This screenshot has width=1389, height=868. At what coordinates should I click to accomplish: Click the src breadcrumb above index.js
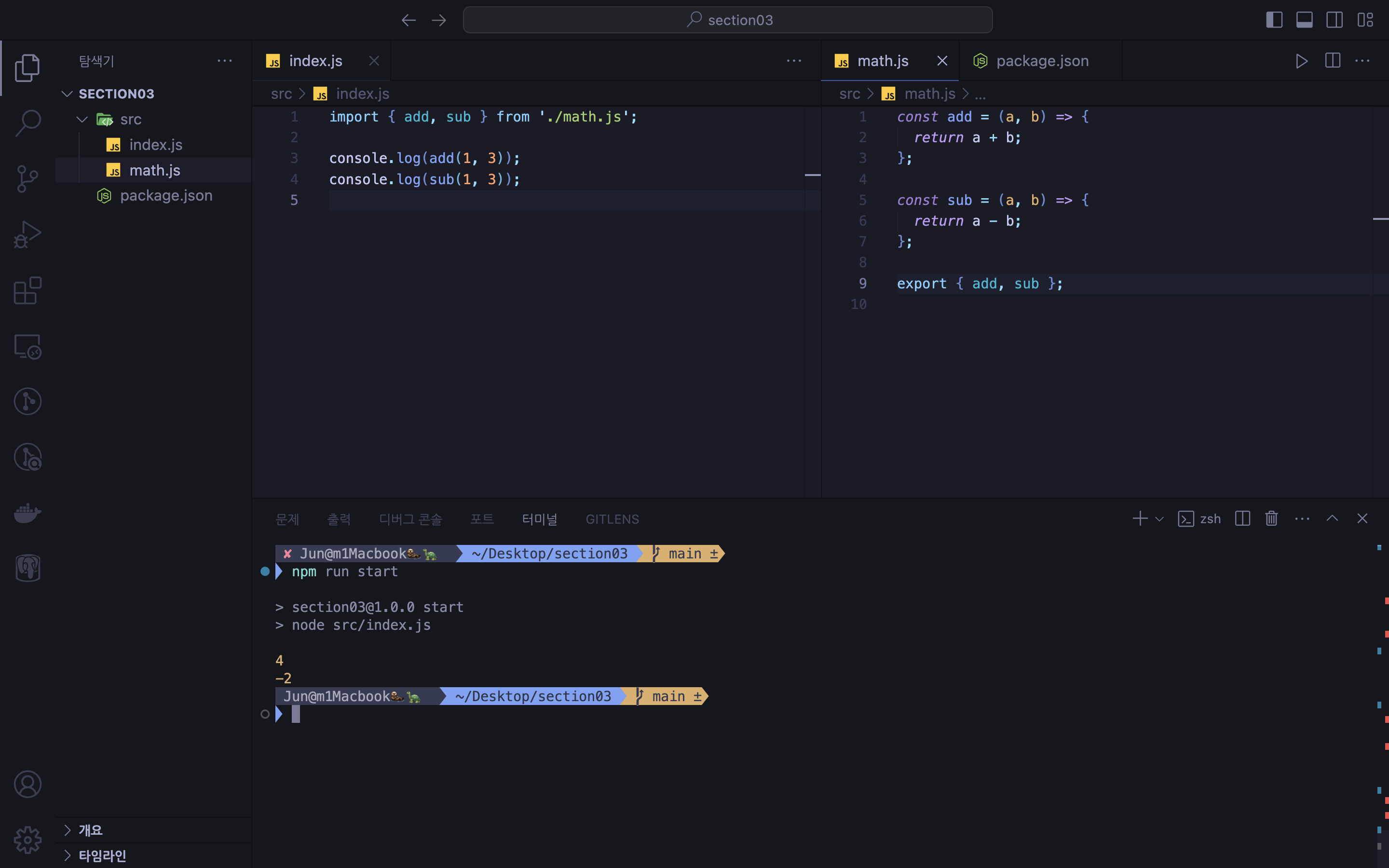click(281, 94)
